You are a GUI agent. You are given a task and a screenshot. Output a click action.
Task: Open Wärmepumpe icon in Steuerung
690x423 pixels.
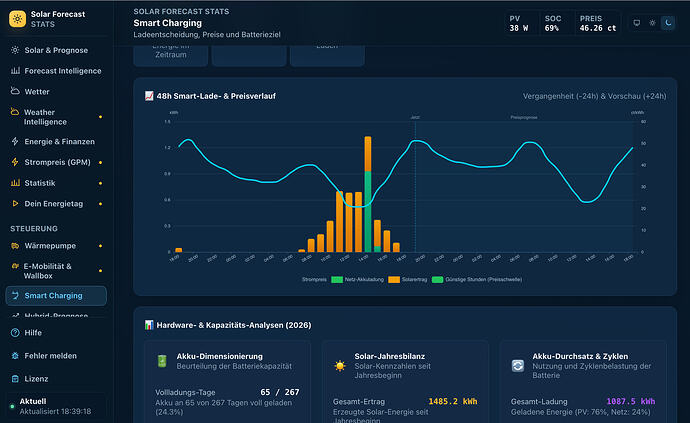(x=15, y=246)
